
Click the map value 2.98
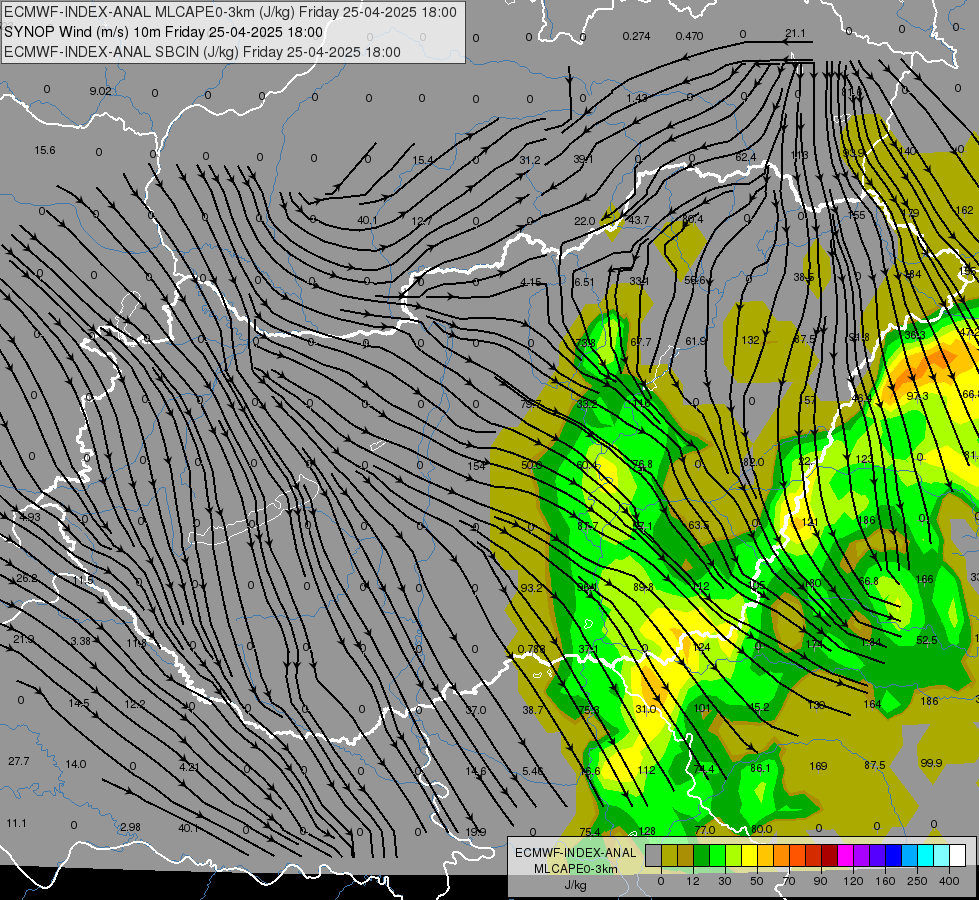[130, 827]
